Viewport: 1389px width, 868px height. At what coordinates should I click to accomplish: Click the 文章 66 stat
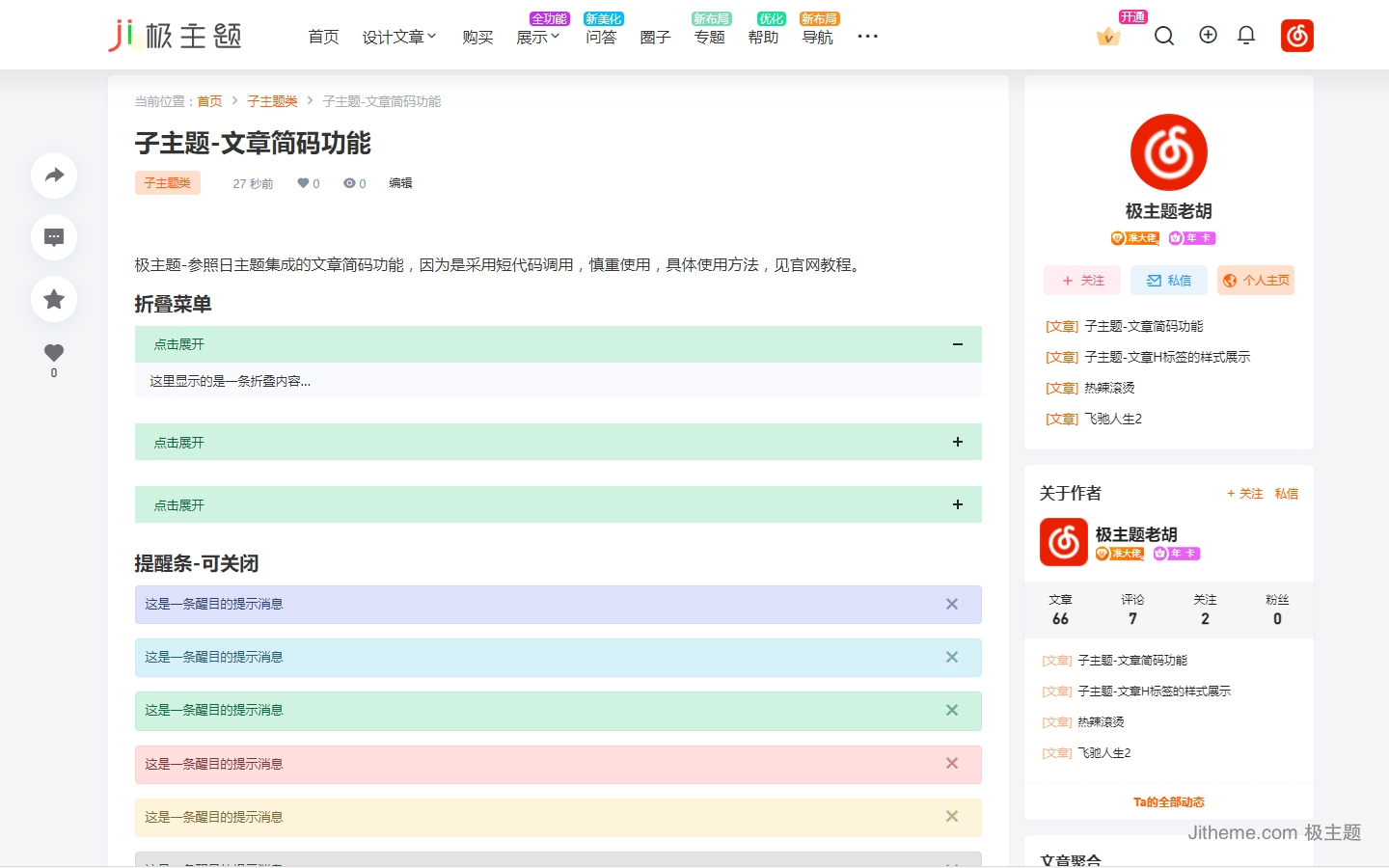[x=1060, y=610]
